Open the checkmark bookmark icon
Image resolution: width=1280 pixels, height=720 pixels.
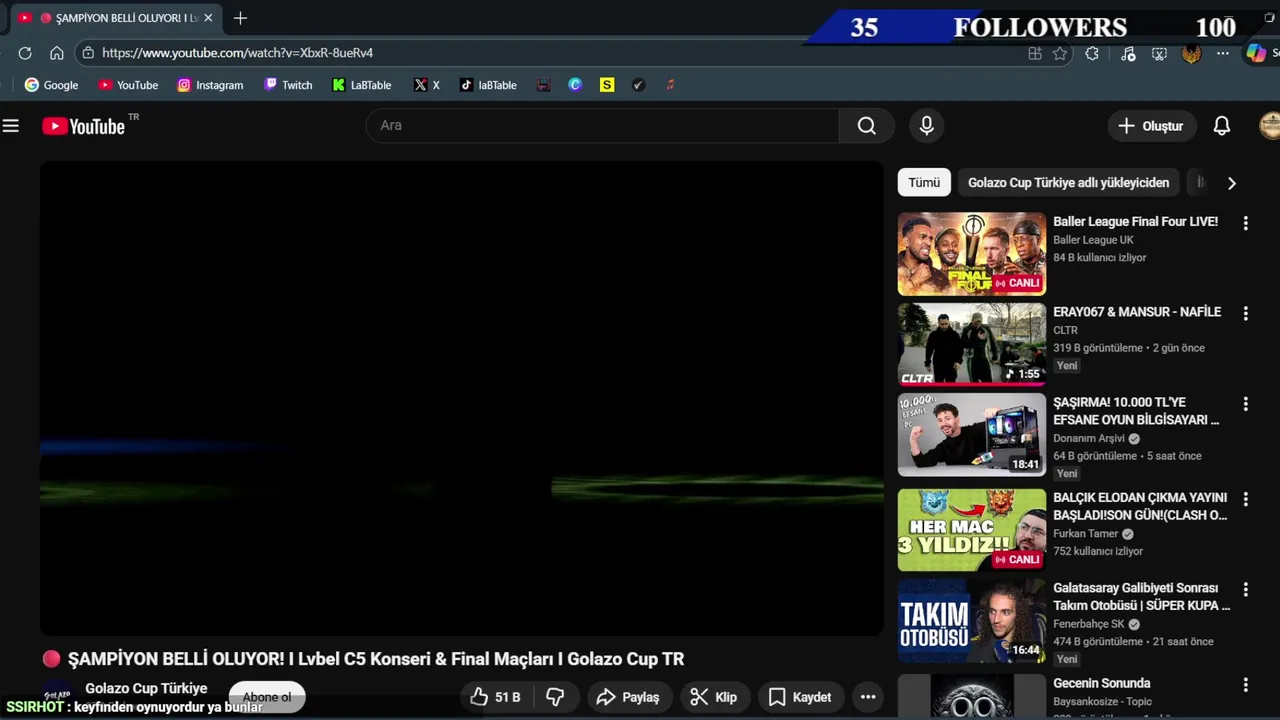[638, 85]
